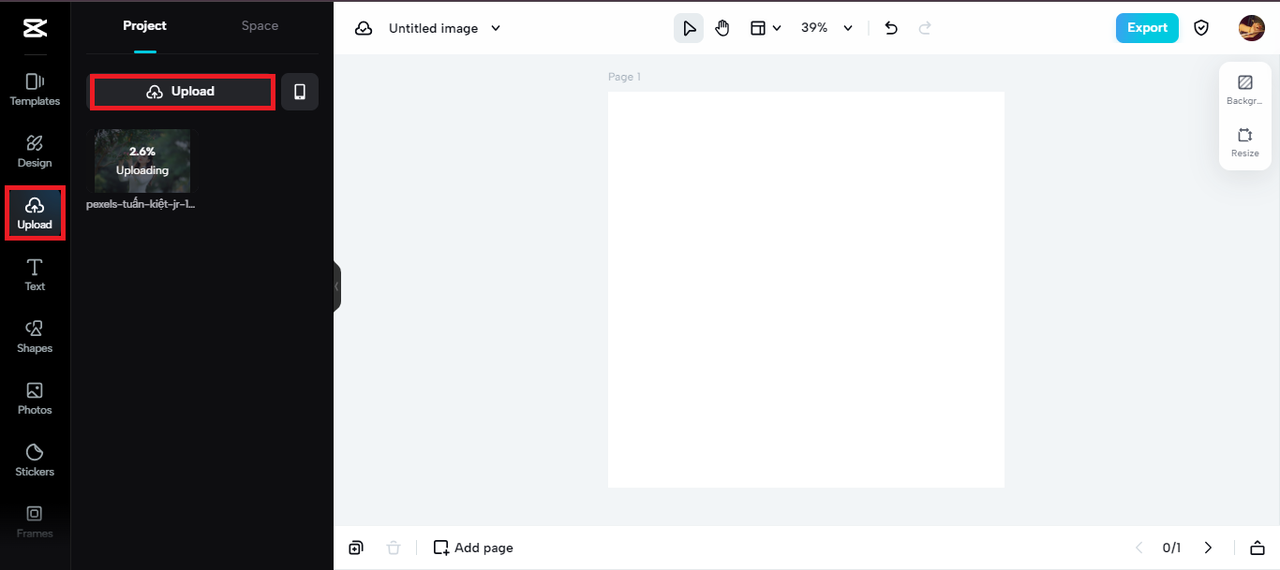This screenshot has width=1280, height=570.
Task: Click the cloud save status icon
Action: click(x=364, y=28)
